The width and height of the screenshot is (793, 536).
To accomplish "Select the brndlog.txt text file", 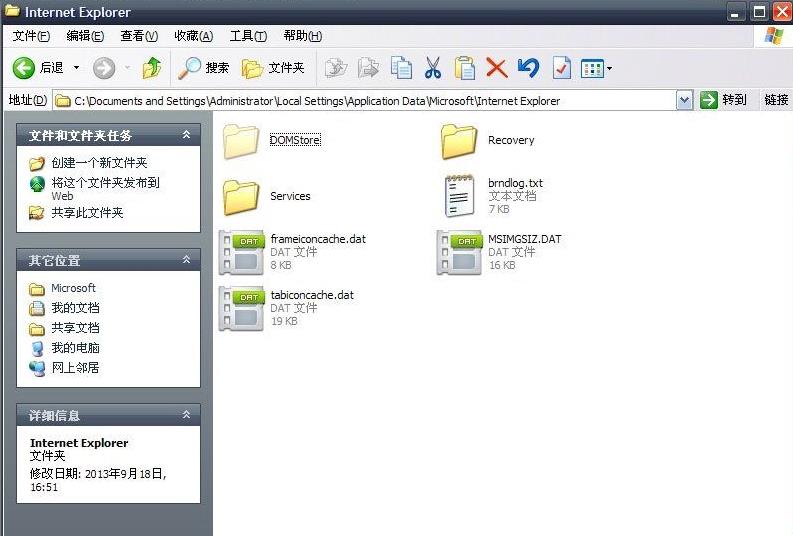I will pyautogui.click(x=515, y=184).
